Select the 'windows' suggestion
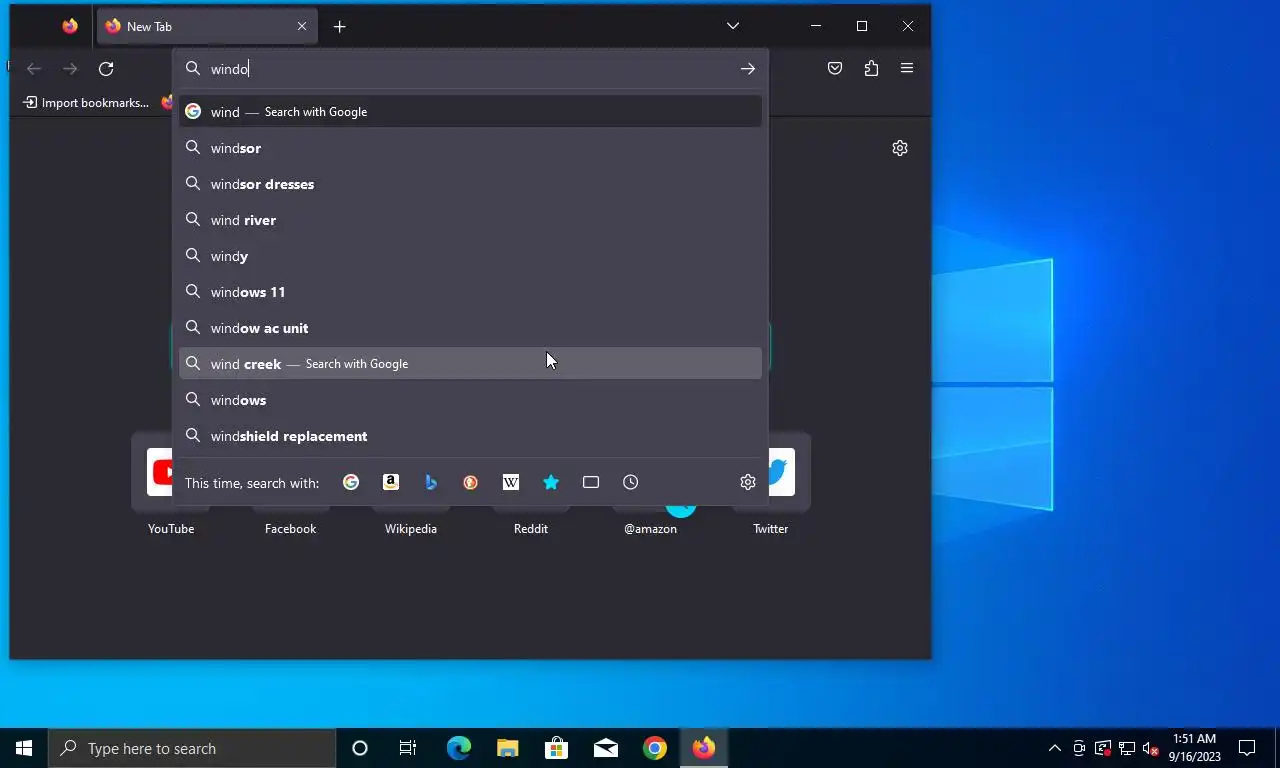Viewport: 1280px width, 768px height. (470, 400)
